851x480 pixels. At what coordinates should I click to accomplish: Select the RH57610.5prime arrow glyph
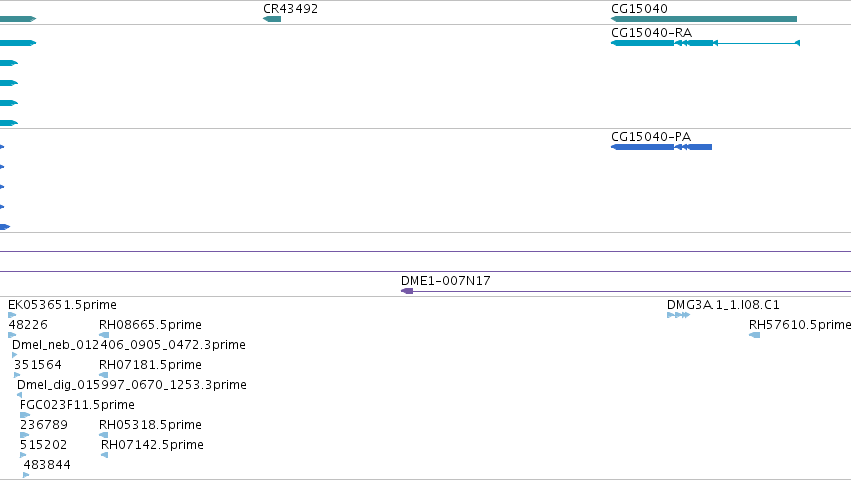pos(754,335)
